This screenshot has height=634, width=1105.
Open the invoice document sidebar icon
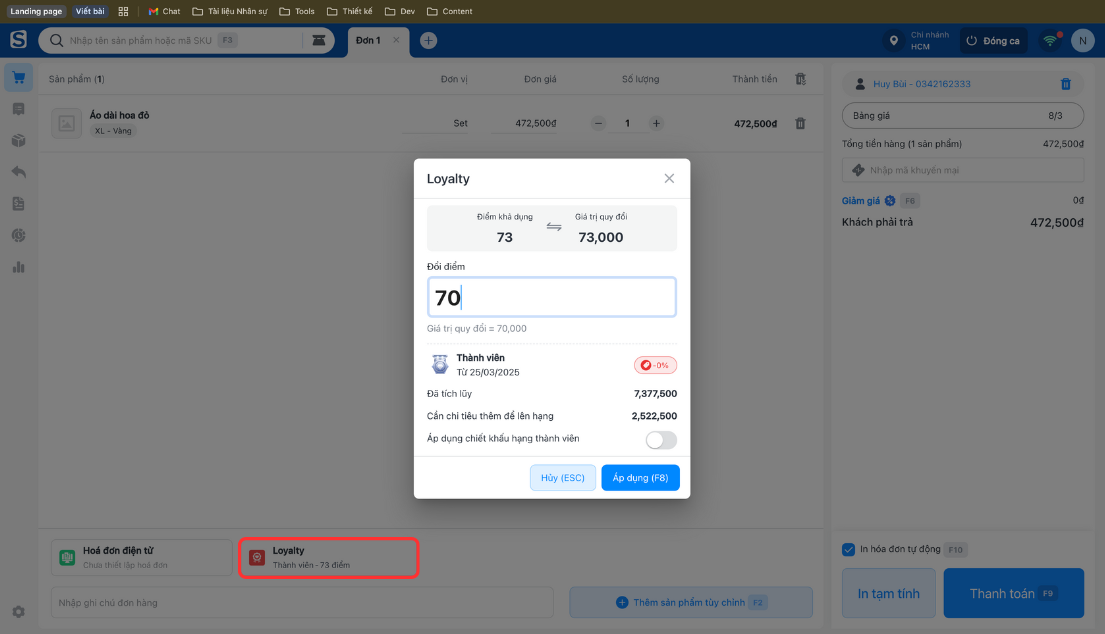coord(18,204)
